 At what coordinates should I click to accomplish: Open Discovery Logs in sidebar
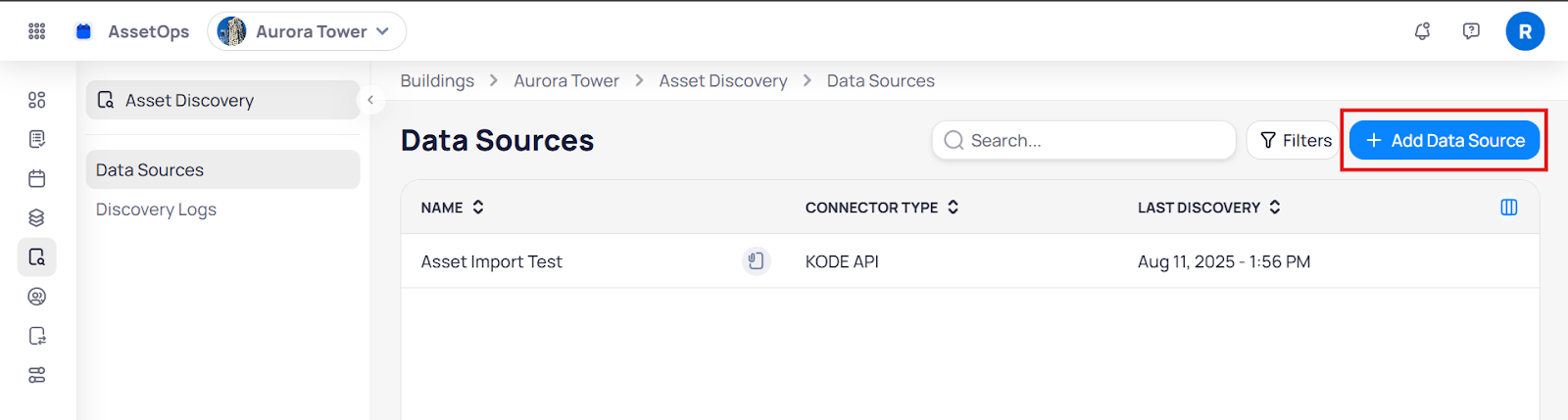[156, 210]
